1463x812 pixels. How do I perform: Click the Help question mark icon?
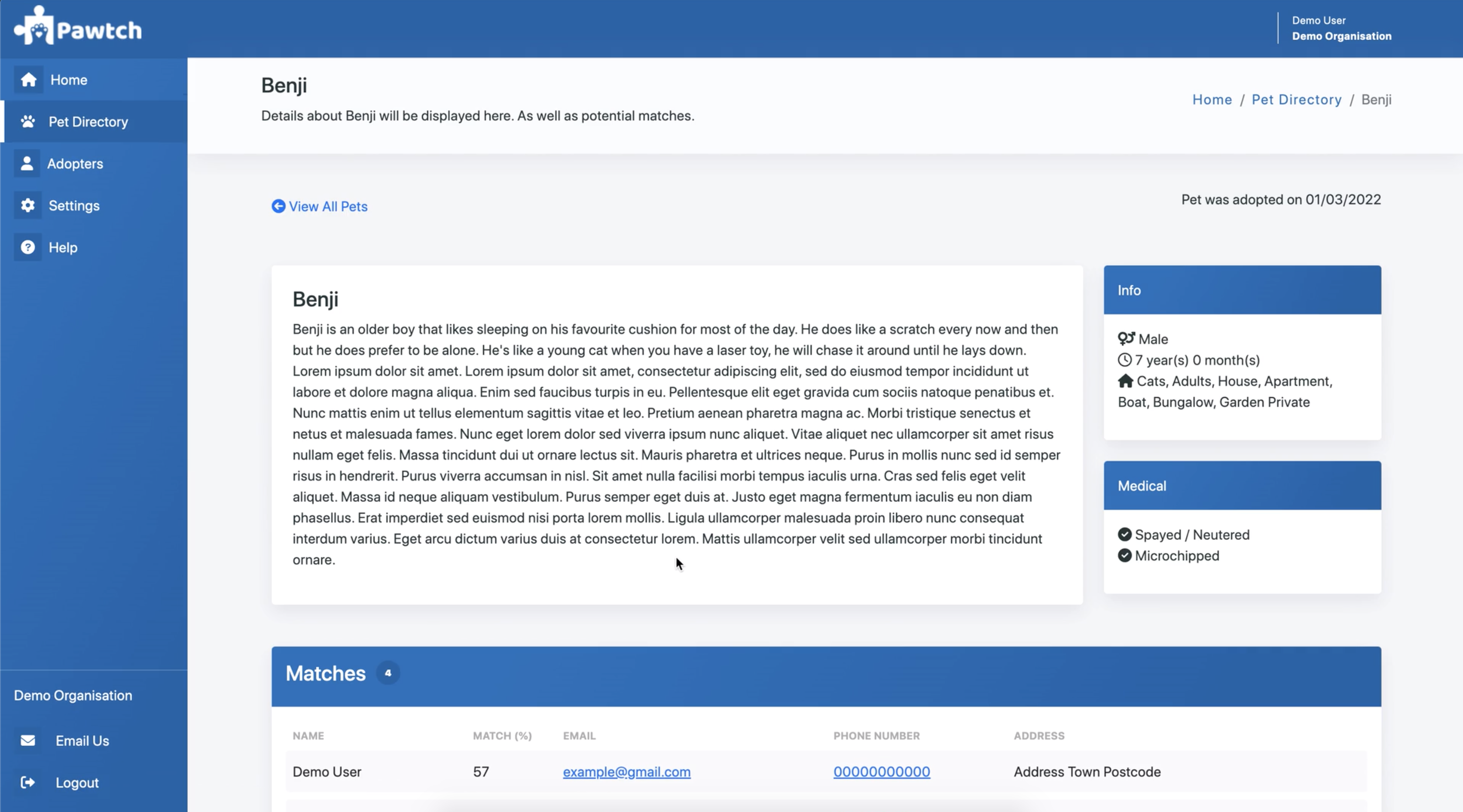tap(28, 248)
